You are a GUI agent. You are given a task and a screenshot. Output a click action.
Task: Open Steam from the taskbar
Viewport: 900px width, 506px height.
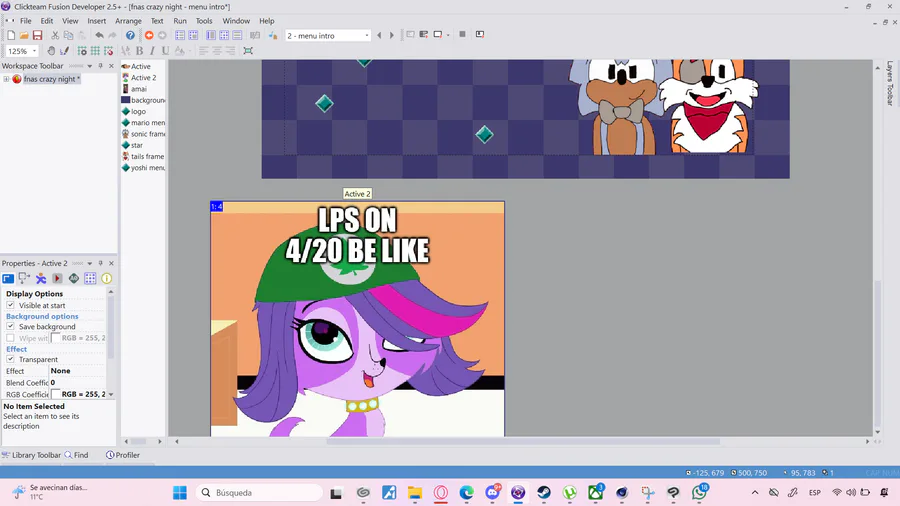[544, 493]
